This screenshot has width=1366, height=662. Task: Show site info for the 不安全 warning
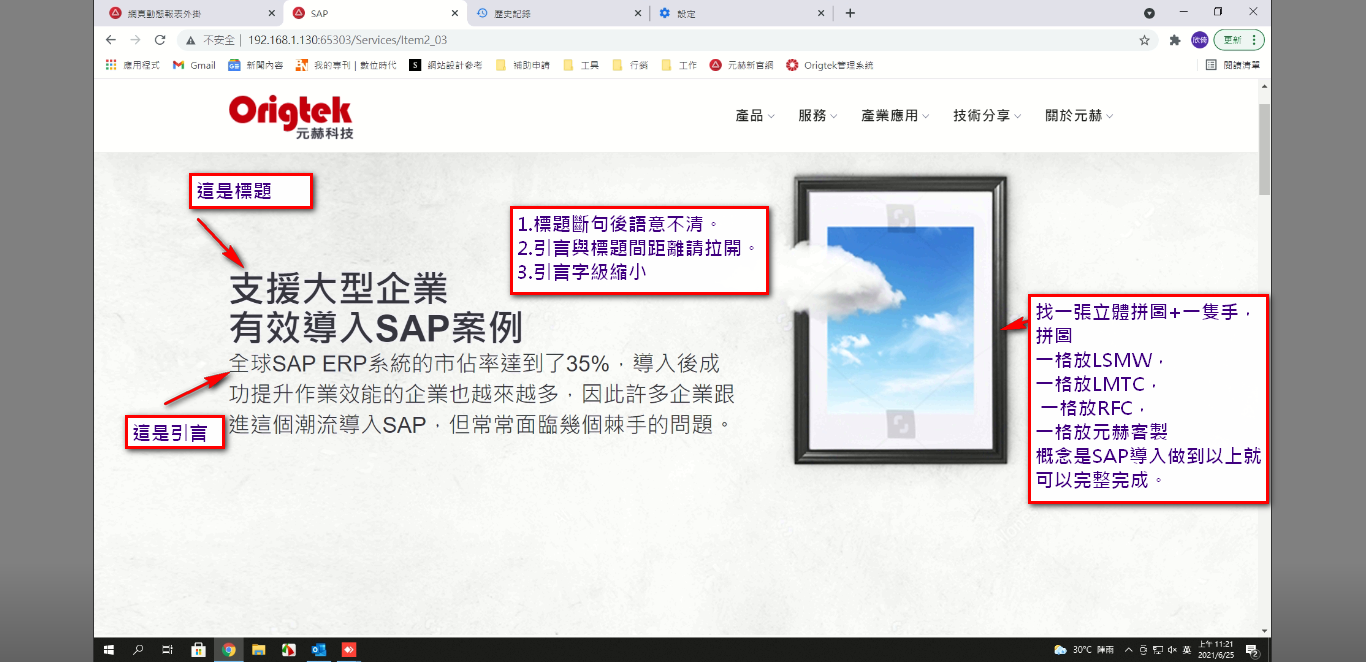click(210, 40)
